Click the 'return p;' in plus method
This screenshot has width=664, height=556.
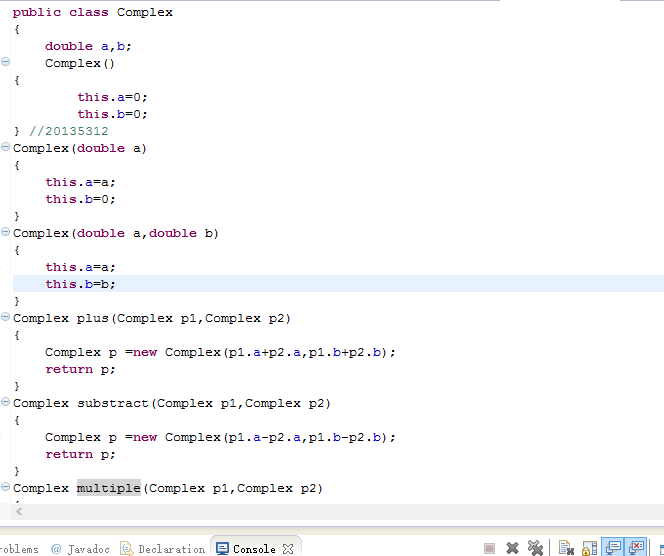click(80, 369)
